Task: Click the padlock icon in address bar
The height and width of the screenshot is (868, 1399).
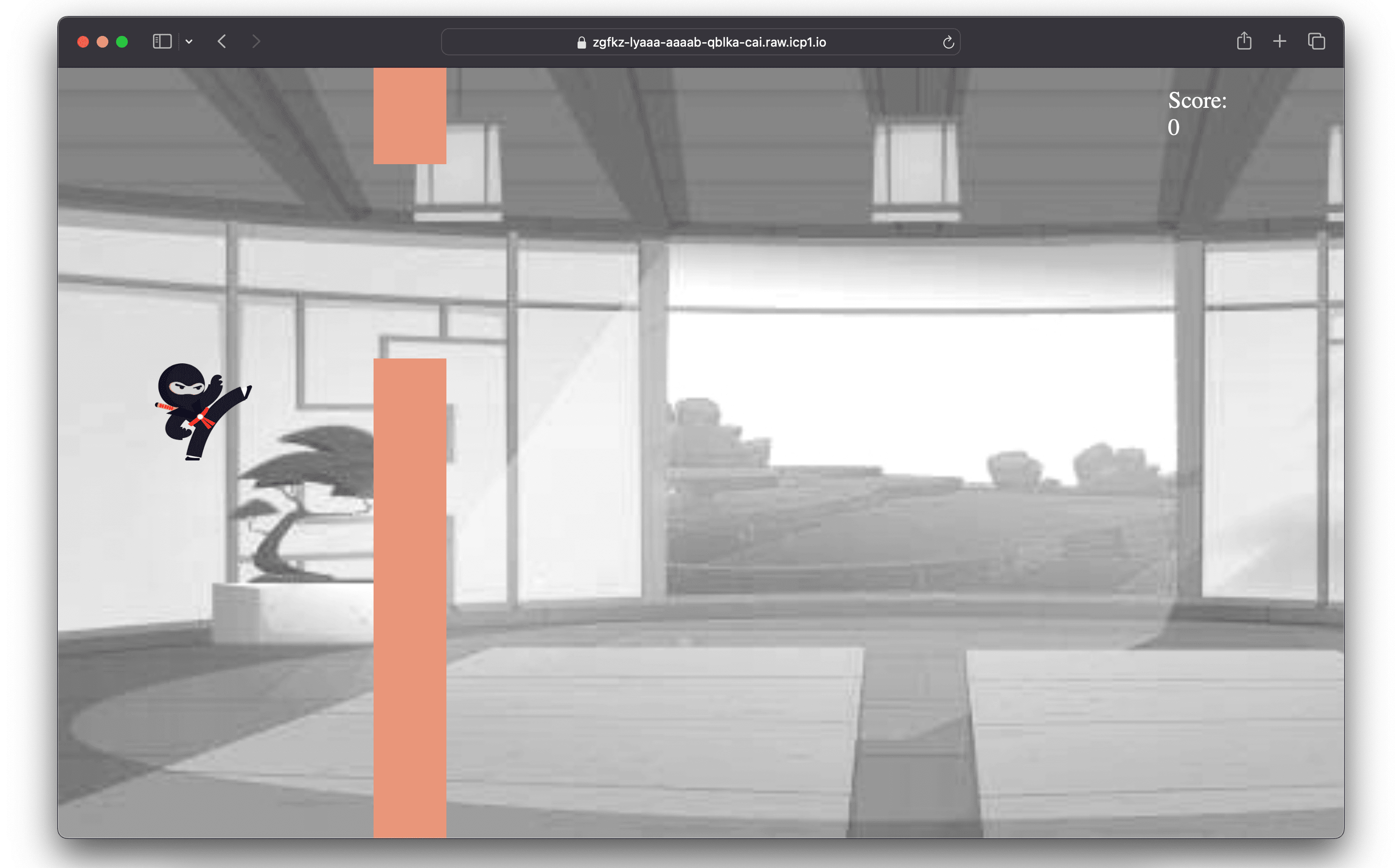Action: [581, 42]
